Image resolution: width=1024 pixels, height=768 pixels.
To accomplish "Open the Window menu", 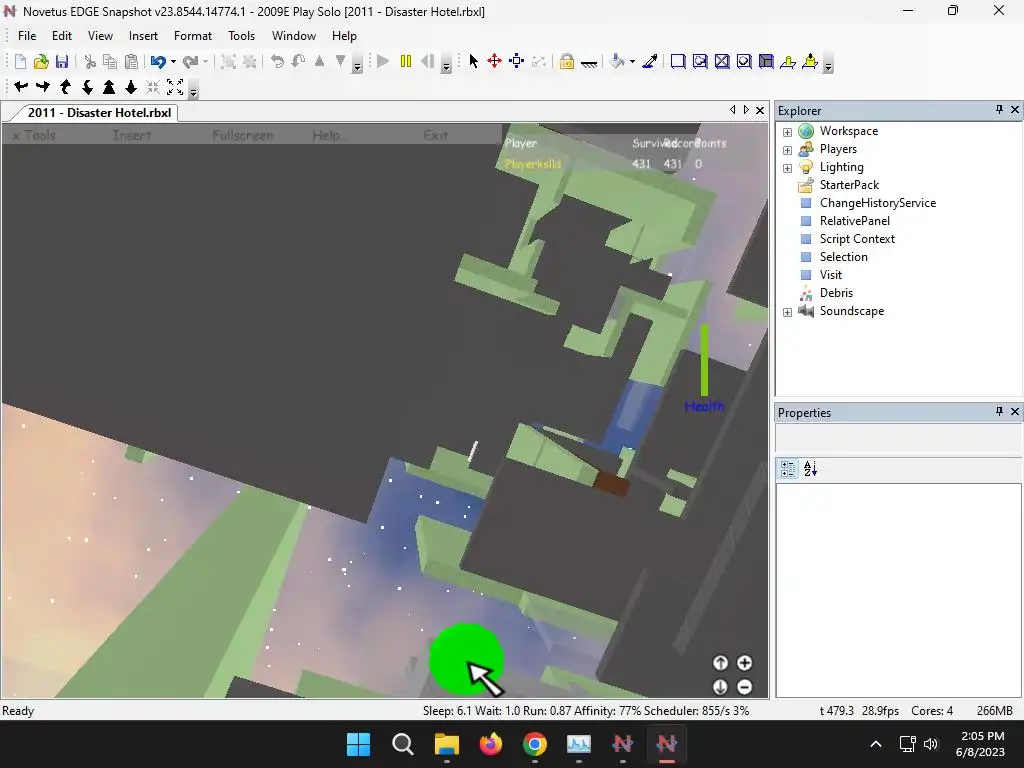I will click(x=294, y=36).
